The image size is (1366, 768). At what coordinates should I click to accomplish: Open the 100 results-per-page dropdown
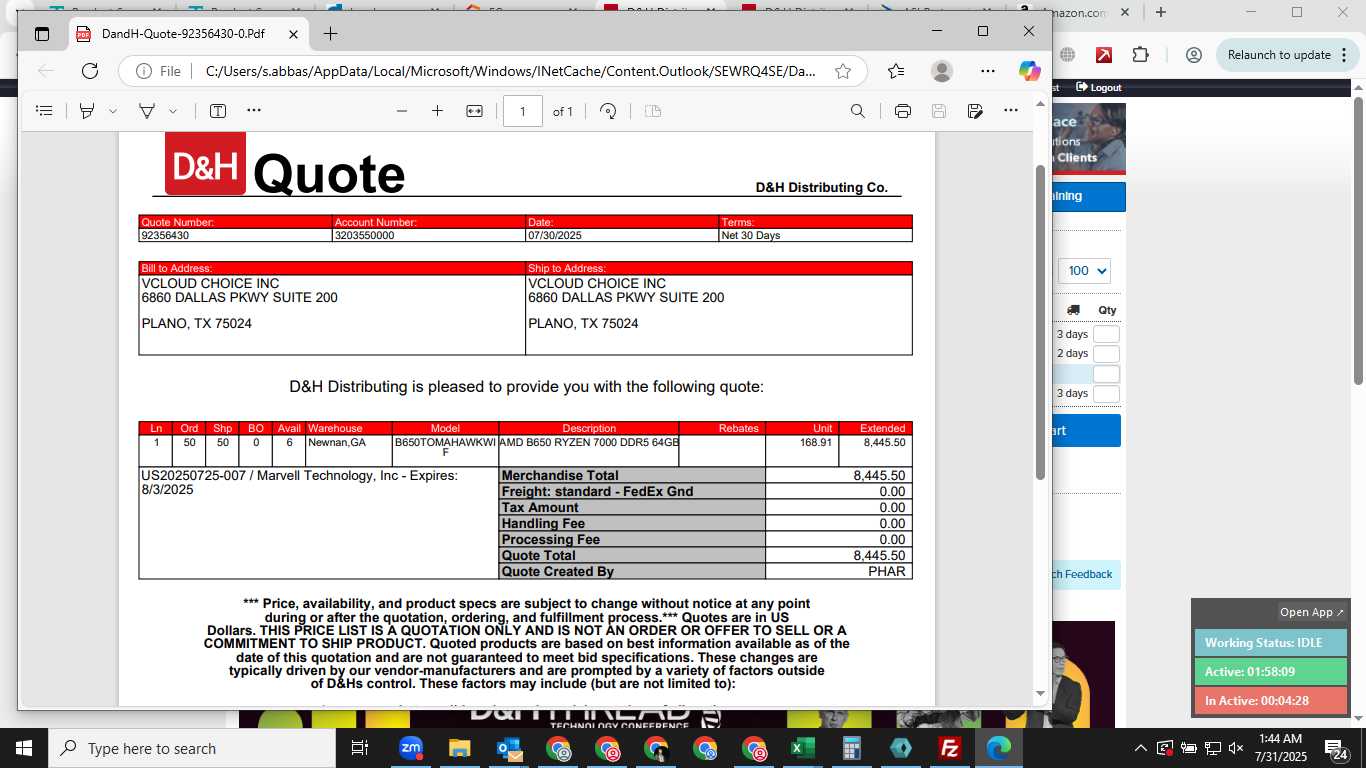(x=1084, y=271)
